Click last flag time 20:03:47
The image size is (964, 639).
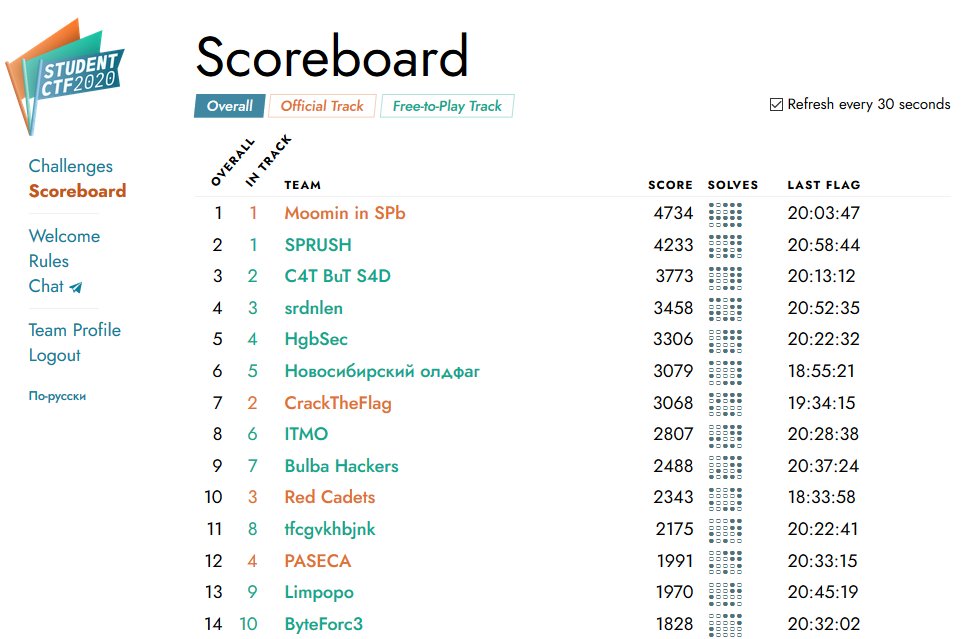pos(824,213)
